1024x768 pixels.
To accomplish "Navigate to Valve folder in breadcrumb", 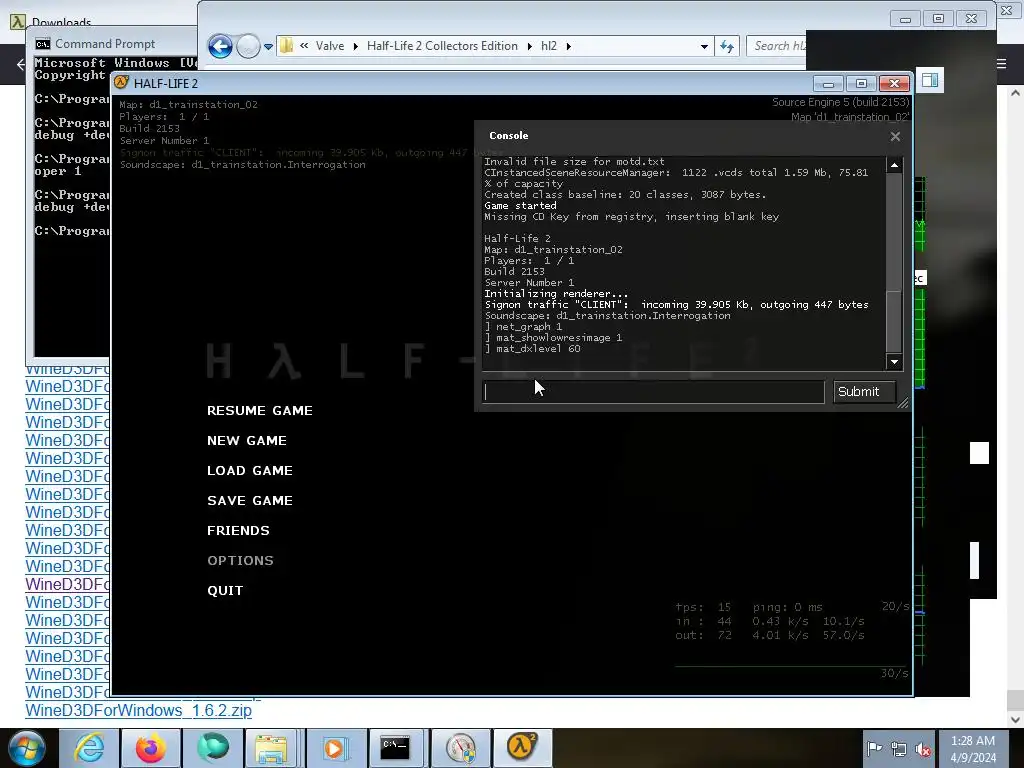I will 330,46.
